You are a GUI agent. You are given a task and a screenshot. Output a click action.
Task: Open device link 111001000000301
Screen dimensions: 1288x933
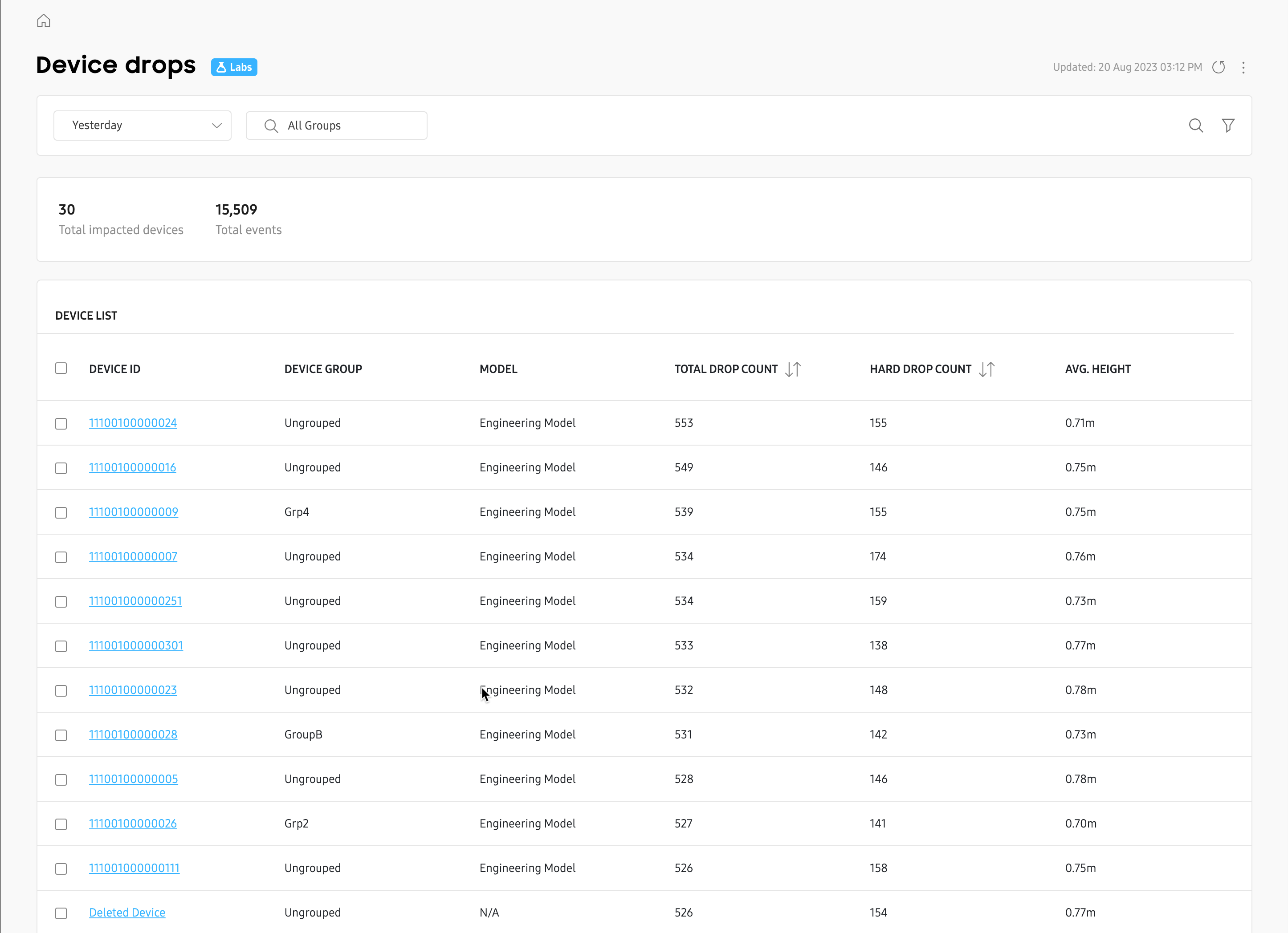[136, 646]
